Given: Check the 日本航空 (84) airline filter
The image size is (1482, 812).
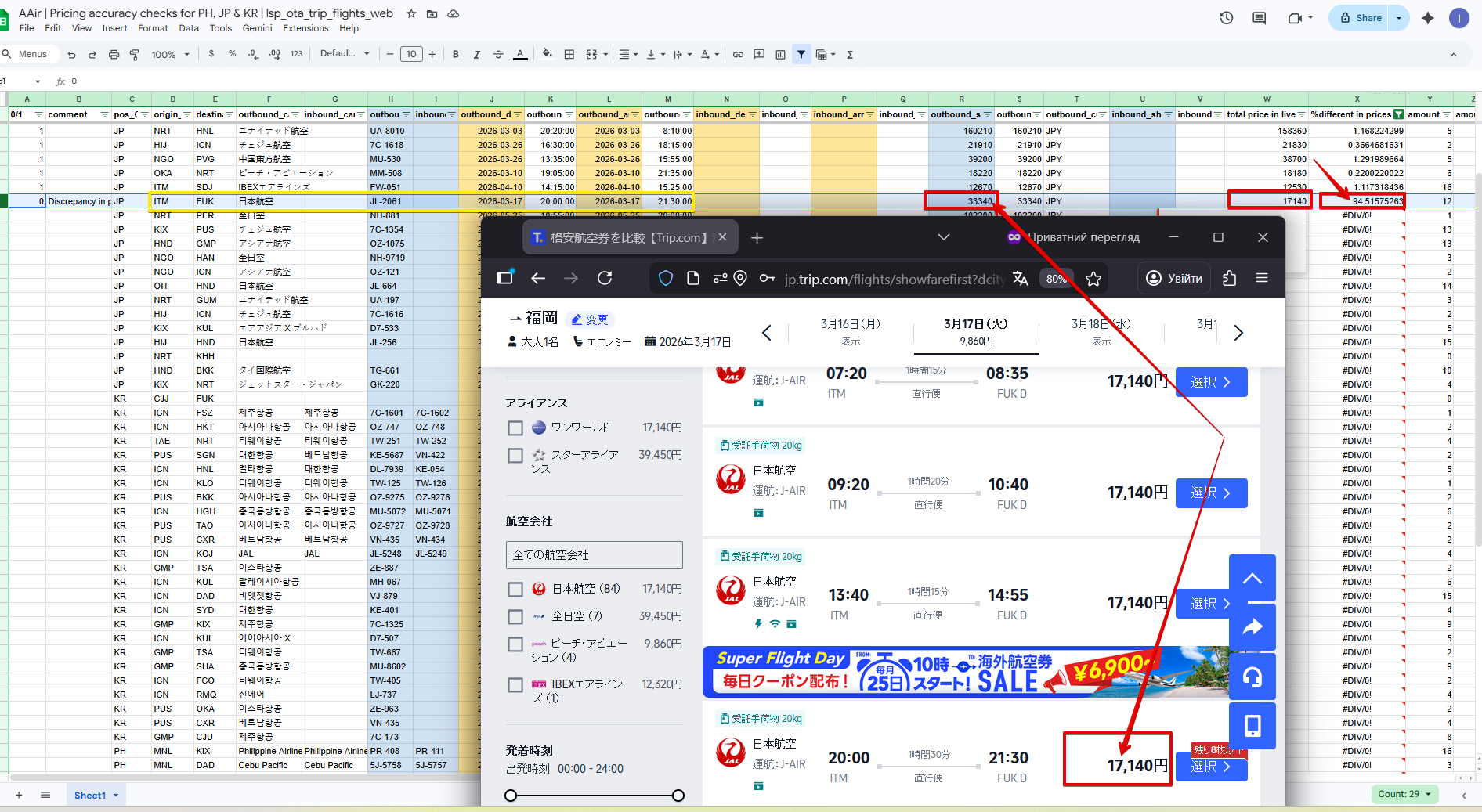Looking at the screenshot, I should [x=515, y=589].
